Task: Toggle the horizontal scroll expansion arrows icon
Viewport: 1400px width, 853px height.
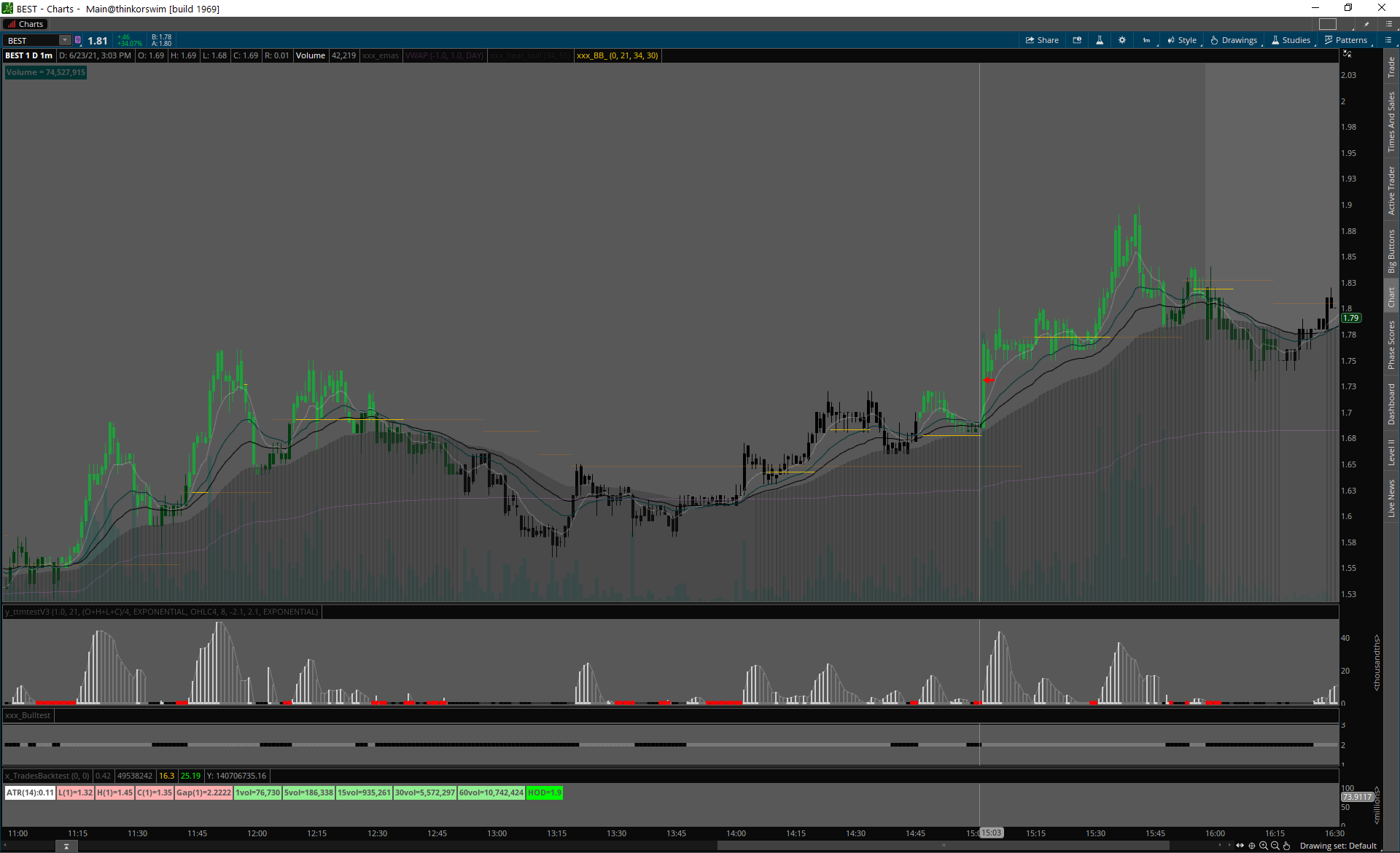Action: coord(1240,846)
